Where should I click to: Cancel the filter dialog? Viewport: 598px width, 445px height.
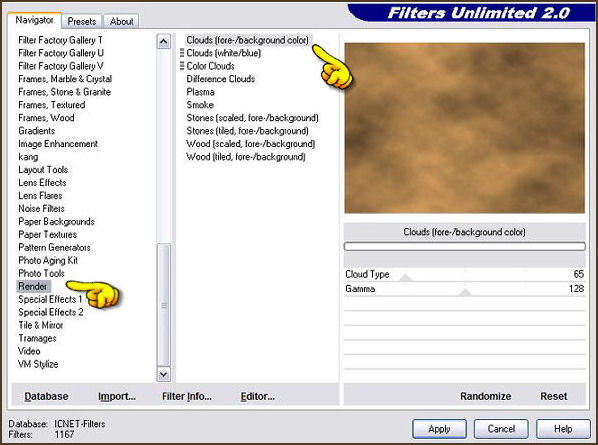tap(501, 429)
